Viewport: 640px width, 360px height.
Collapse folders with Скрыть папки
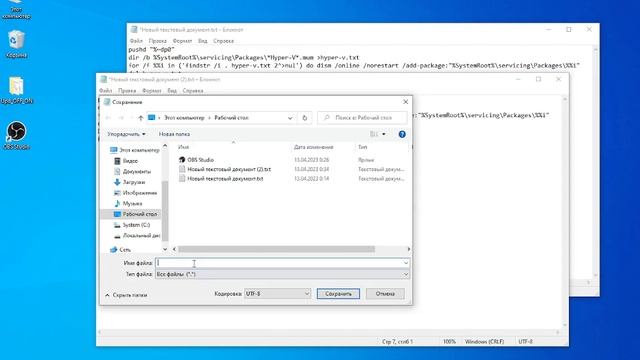point(126,295)
